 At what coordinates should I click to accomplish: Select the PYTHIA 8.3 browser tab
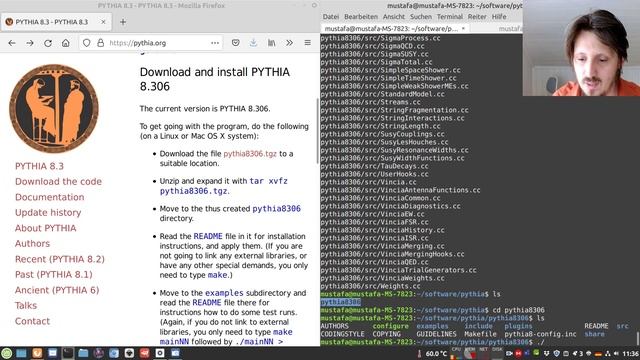56,22
